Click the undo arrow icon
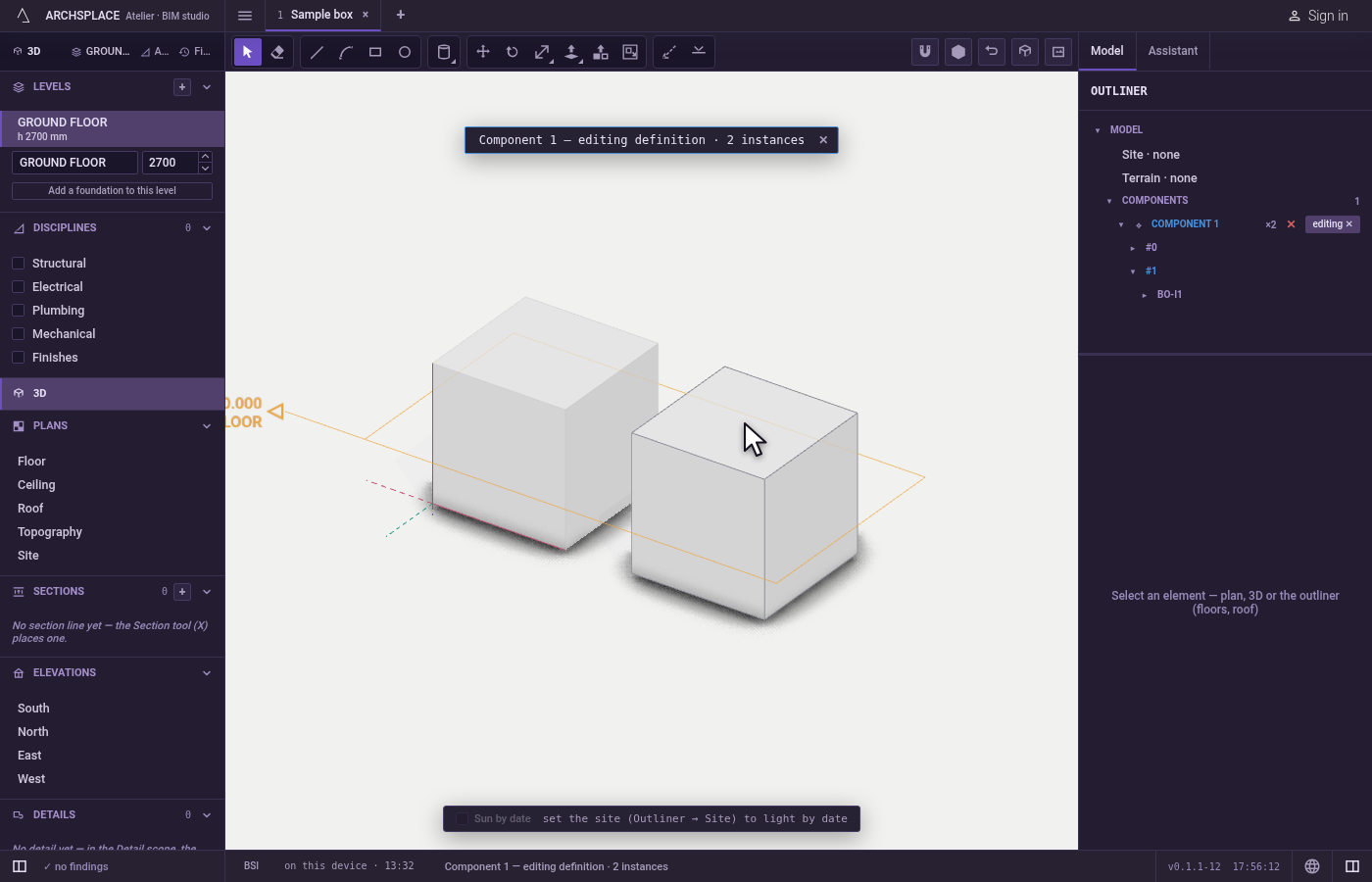Image resolution: width=1372 pixels, height=882 pixels. pyautogui.click(x=992, y=52)
